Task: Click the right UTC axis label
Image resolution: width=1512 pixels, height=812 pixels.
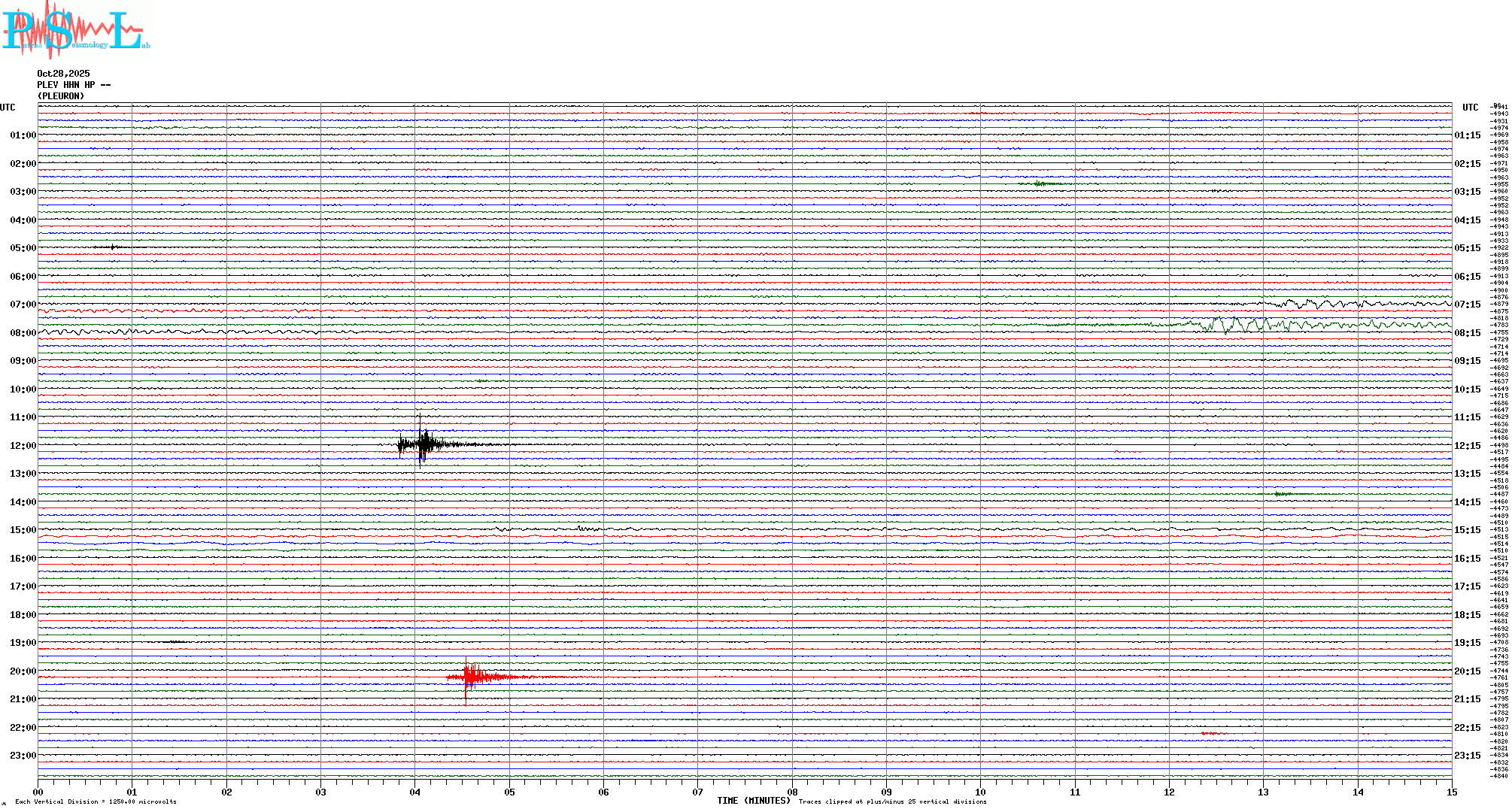Action: click(1470, 108)
